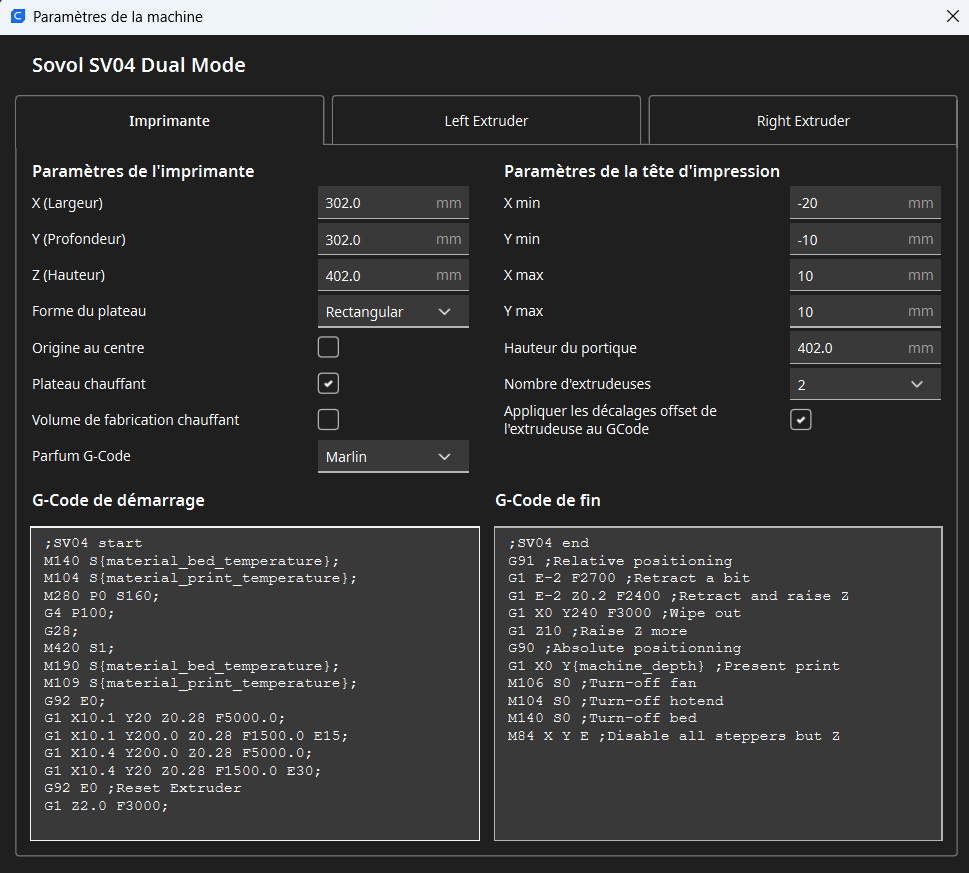Enable Volume de fabrication chauffant checkbox
The width and height of the screenshot is (969, 873).
coord(328,420)
